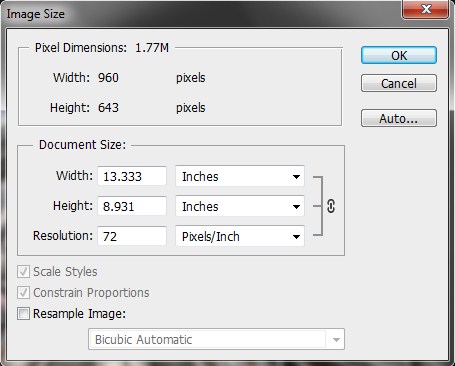Click the Resample Image label text
Viewport: 455px width, 366px height.
(x=79, y=314)
